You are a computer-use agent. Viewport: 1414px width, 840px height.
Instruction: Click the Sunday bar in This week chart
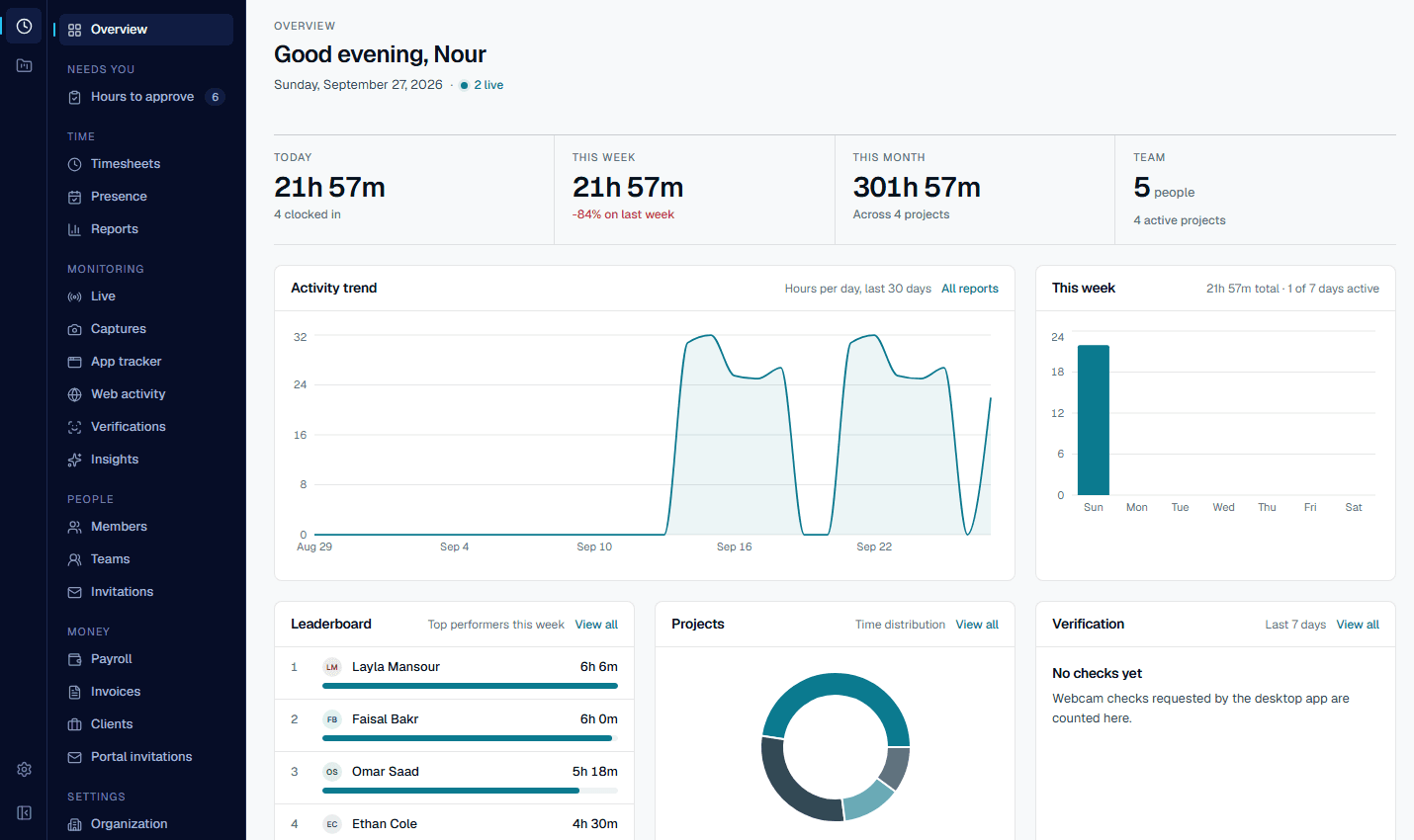1094,420
